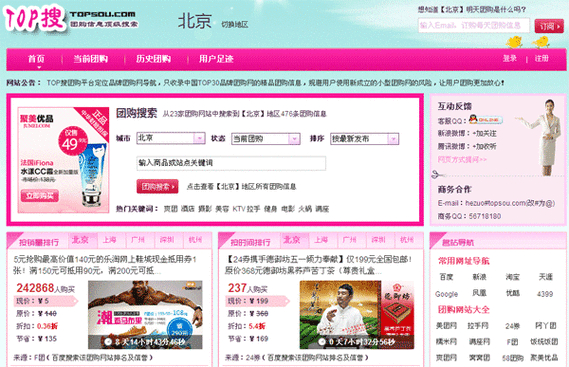Select 上海 tab in 按时间排行
Screen dimensions: 569x367
click(x=321, y=240)
